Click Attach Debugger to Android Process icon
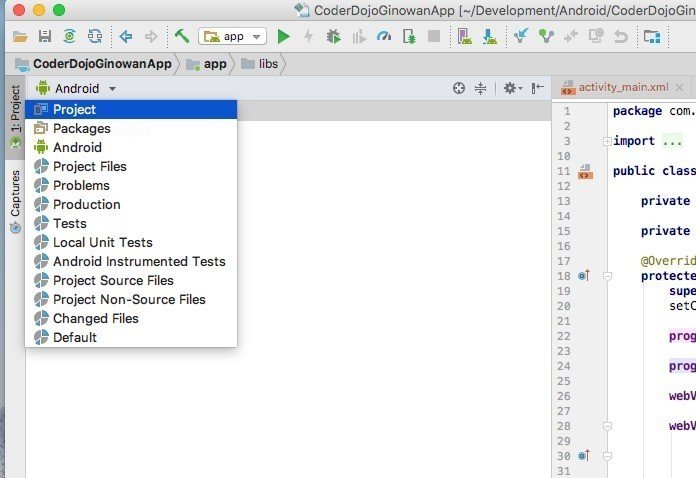The height and width of the screenshot is (478, 696). point(409,36)
